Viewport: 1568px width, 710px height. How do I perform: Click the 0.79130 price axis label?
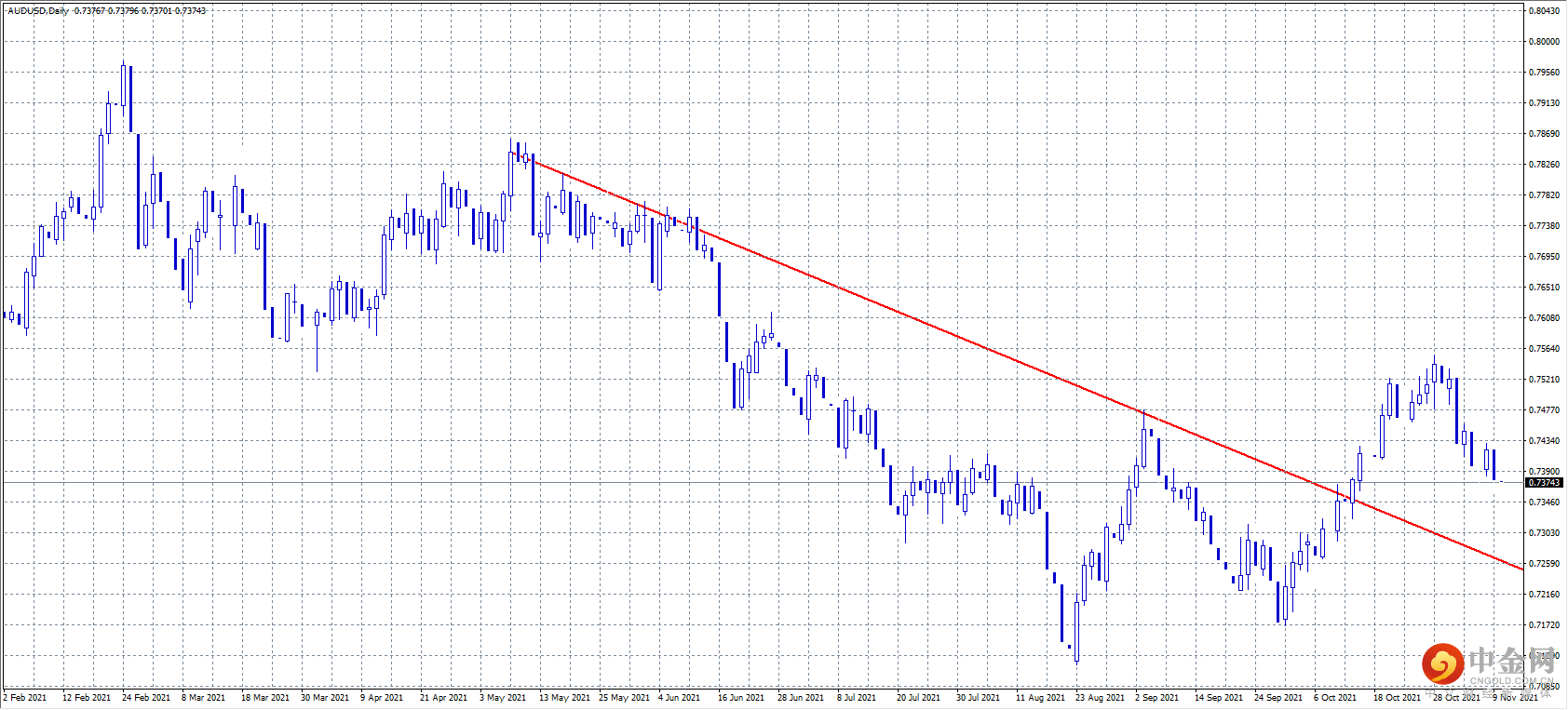point(1545,103)
